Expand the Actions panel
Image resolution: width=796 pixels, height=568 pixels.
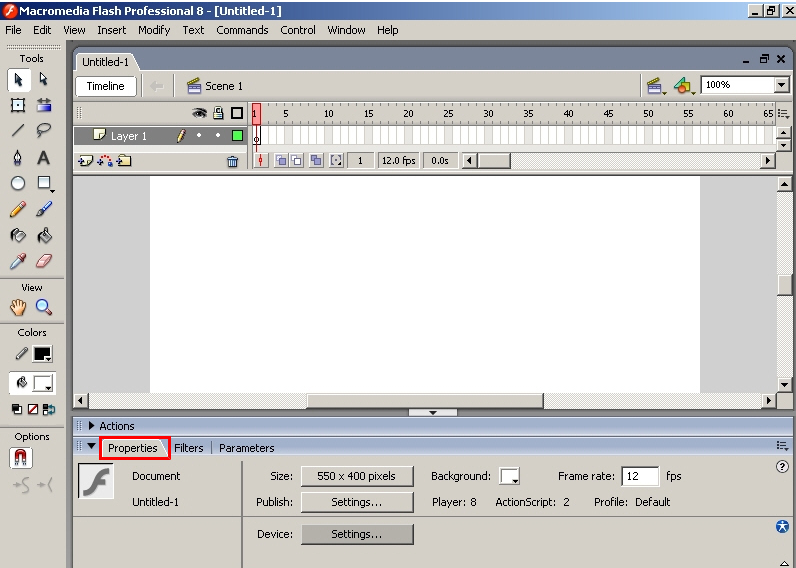point(92,425)
